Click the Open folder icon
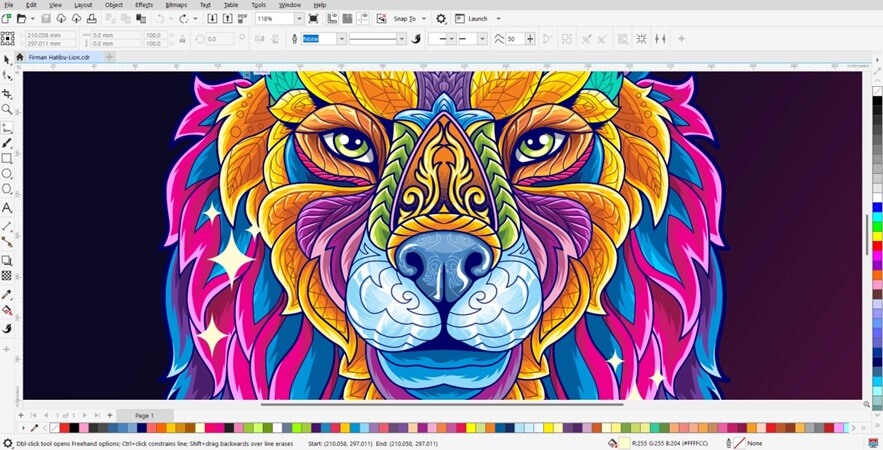The height and width of the screenshot is (450, 883). coord(21,19)
